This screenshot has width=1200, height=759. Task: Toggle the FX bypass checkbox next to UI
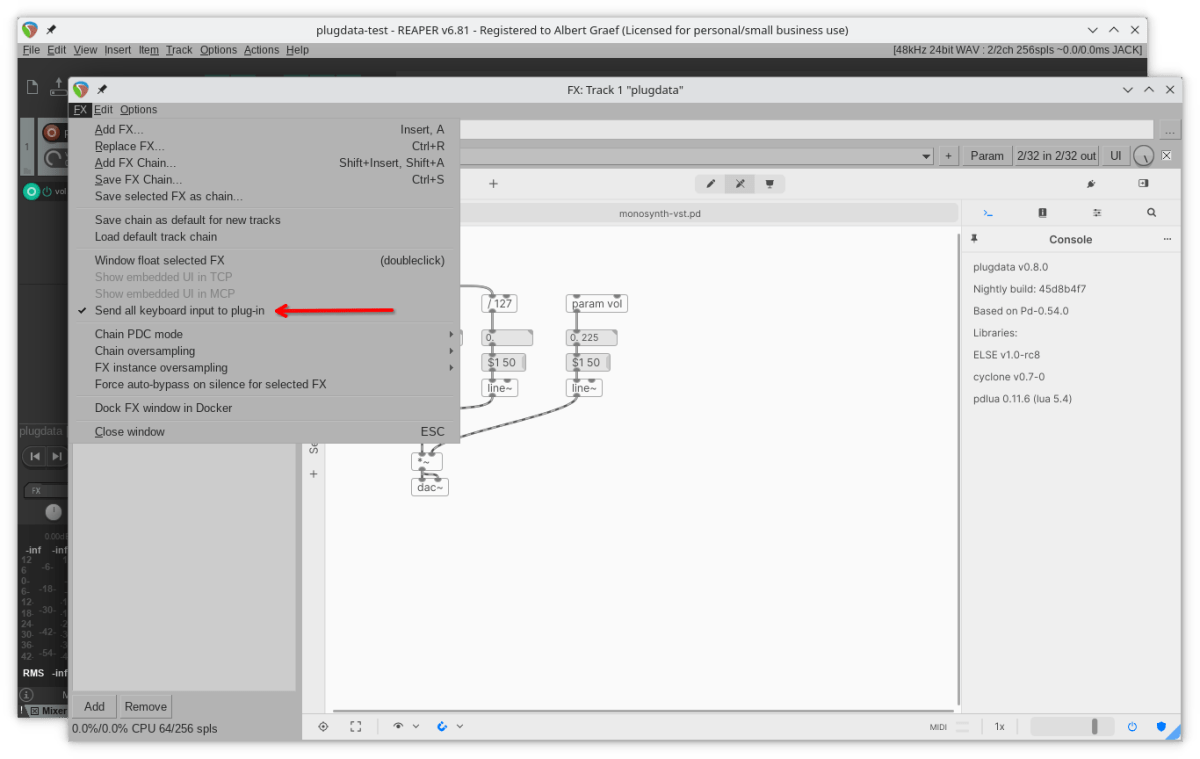click(x=1166, y=156)
